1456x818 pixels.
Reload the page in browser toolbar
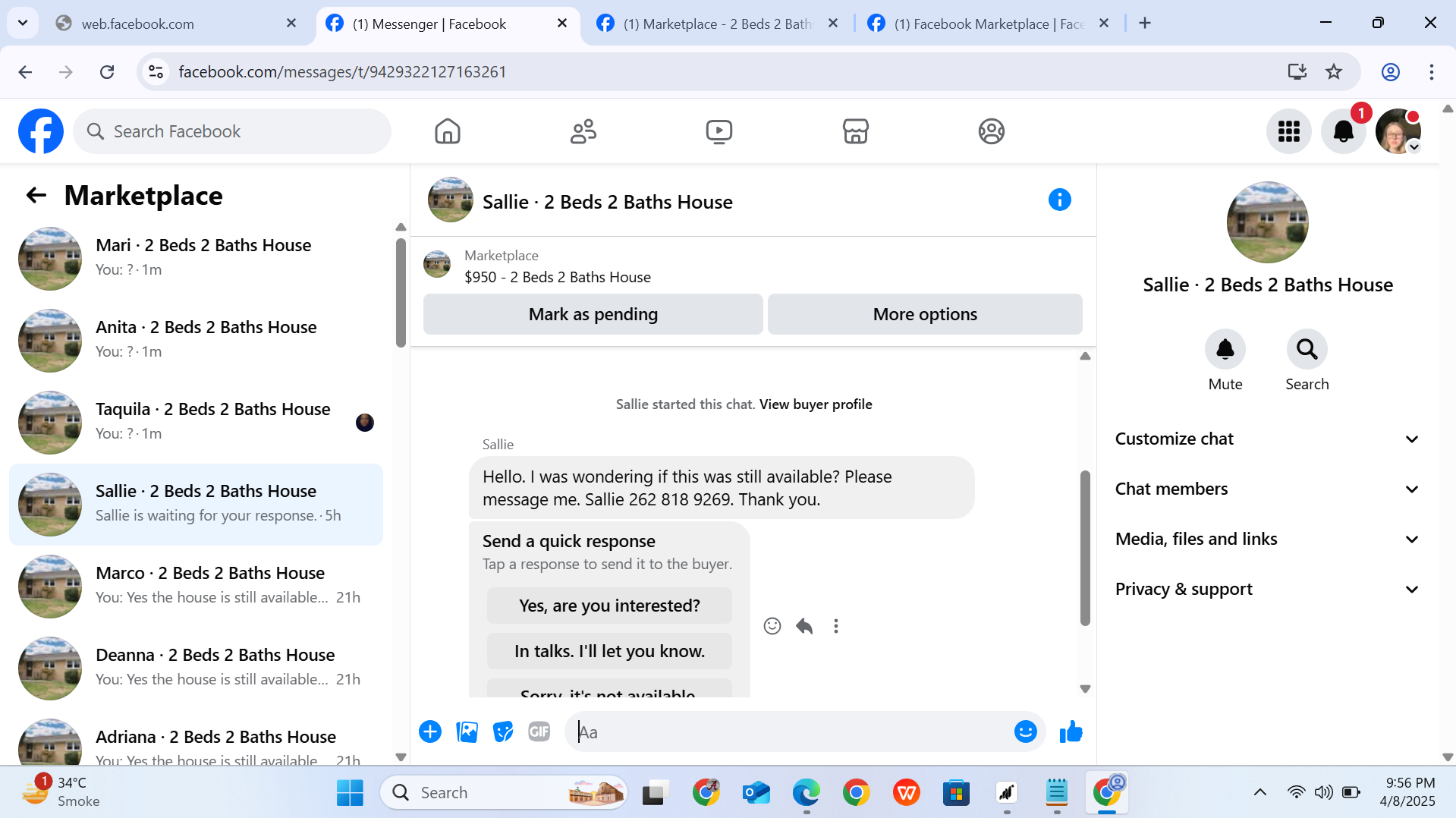pyautogui.click(x=107, y=72)
